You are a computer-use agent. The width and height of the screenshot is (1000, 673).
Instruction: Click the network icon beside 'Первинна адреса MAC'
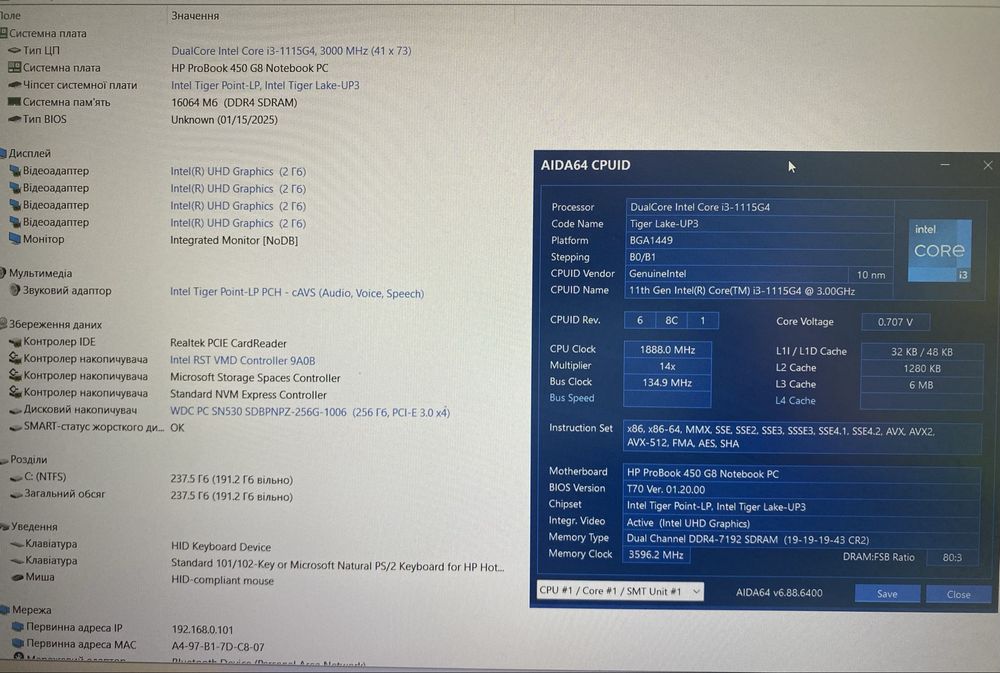18,644
